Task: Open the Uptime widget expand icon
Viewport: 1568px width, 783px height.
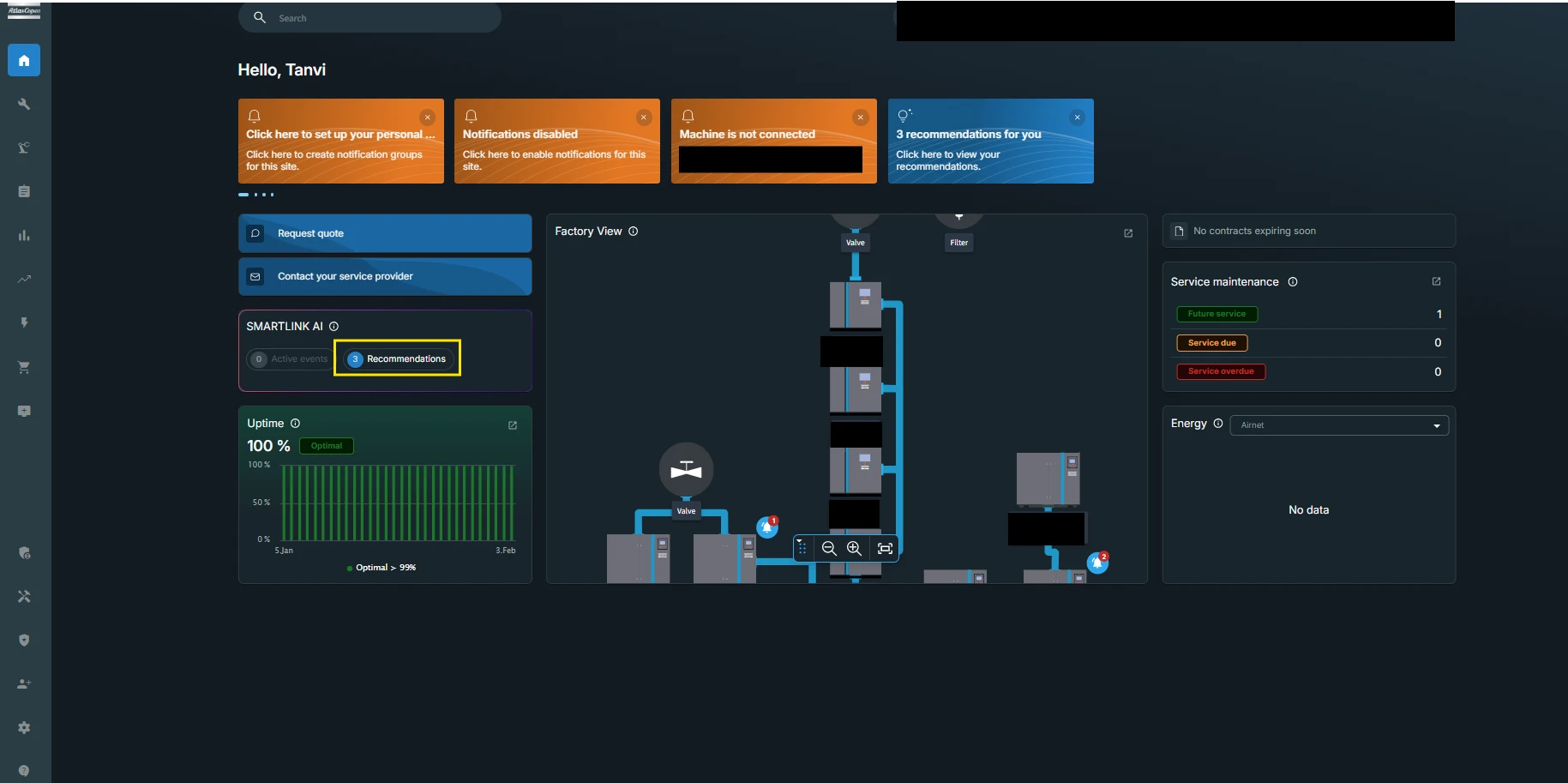Action: pos(513,425)
